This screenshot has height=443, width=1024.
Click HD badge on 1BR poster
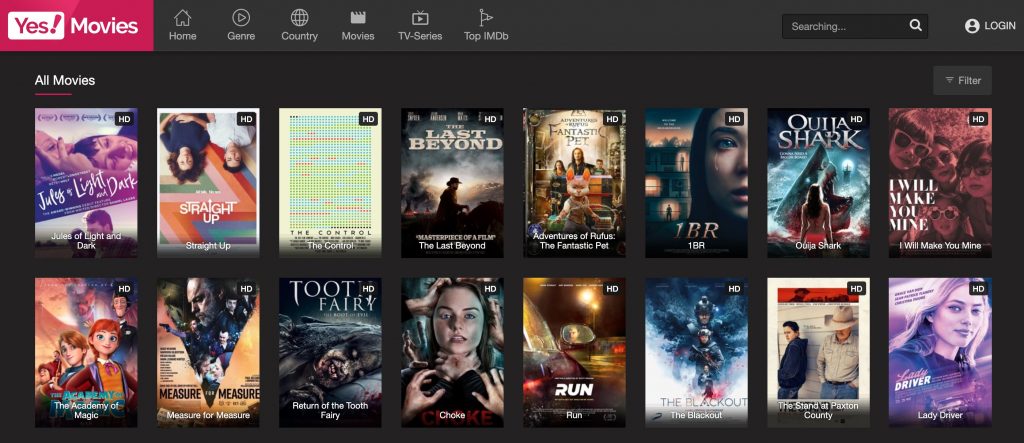pyautogui.click(x=734, y=119)
